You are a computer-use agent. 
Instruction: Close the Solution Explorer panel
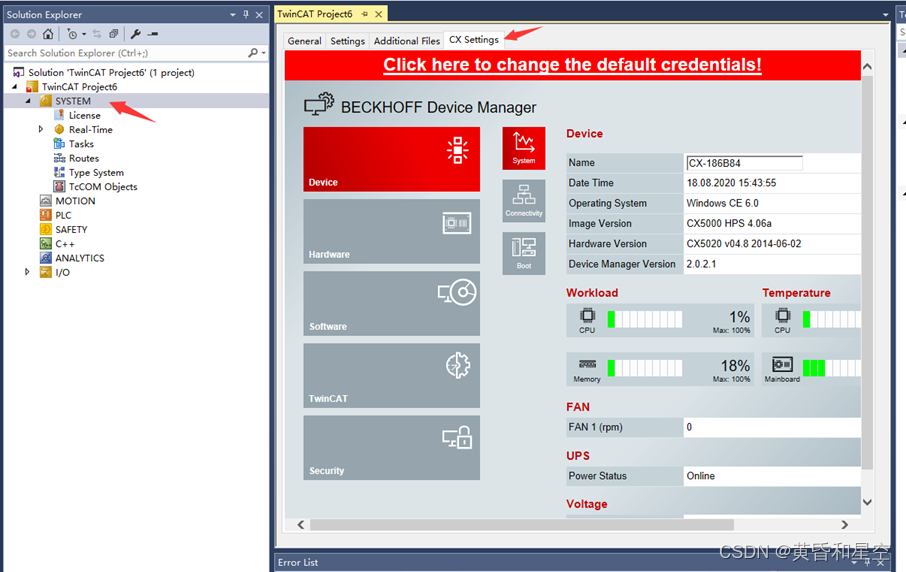point(259,14)
